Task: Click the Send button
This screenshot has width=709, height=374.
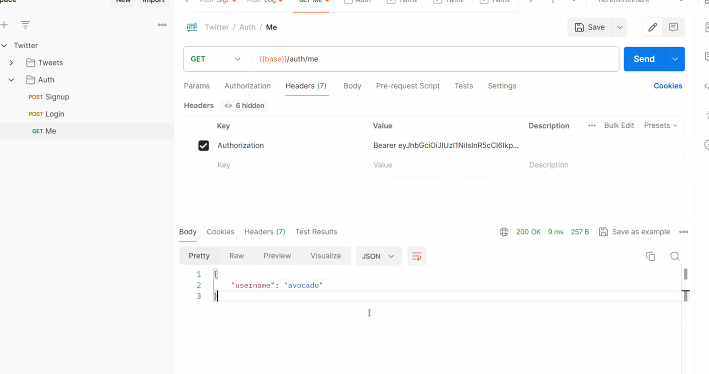Action: 644,59
